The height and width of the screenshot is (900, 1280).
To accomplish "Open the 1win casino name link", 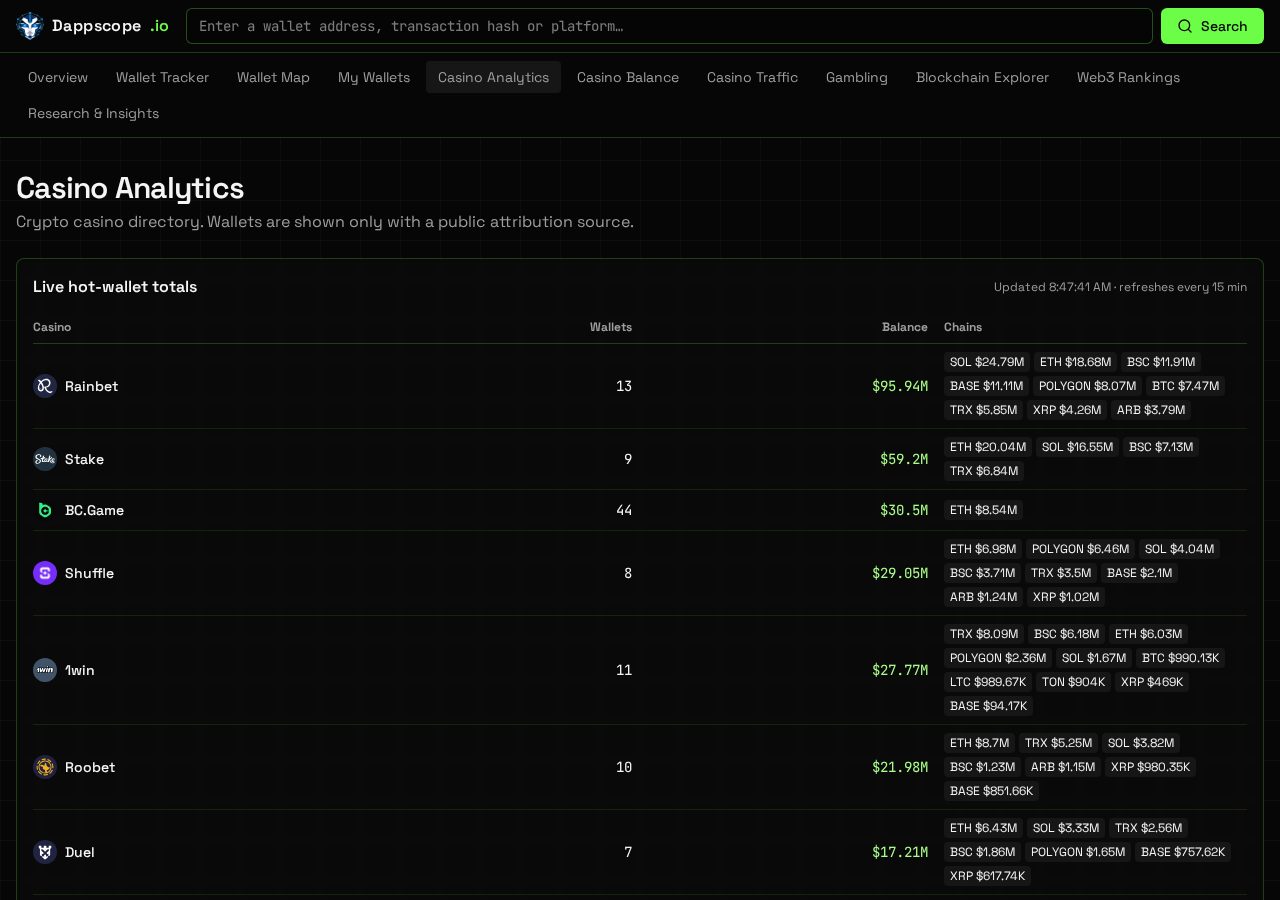I will tap(80, 670).
